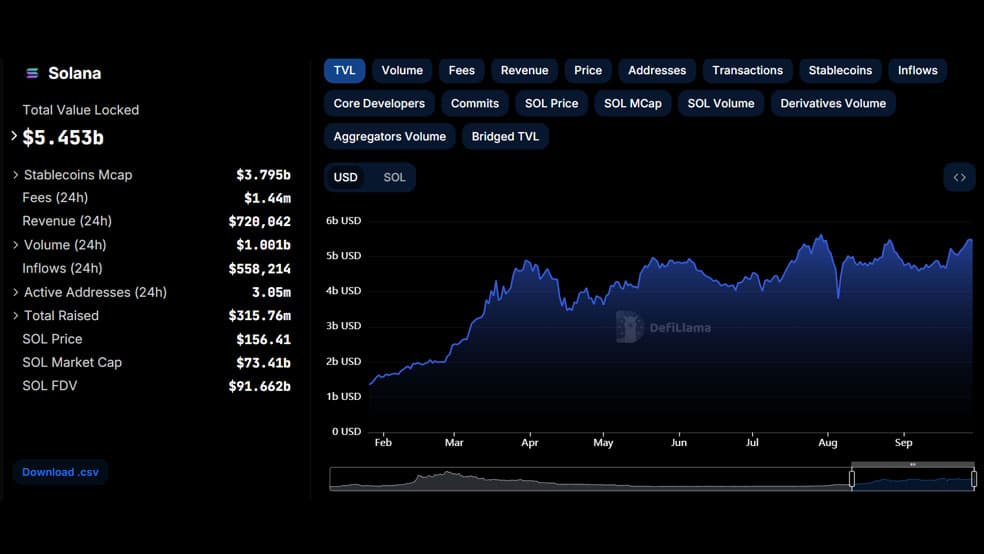This screenshot has height=554, width=984.
Task: Enable the Derivatives Volume metric
Action: [833, 104]
